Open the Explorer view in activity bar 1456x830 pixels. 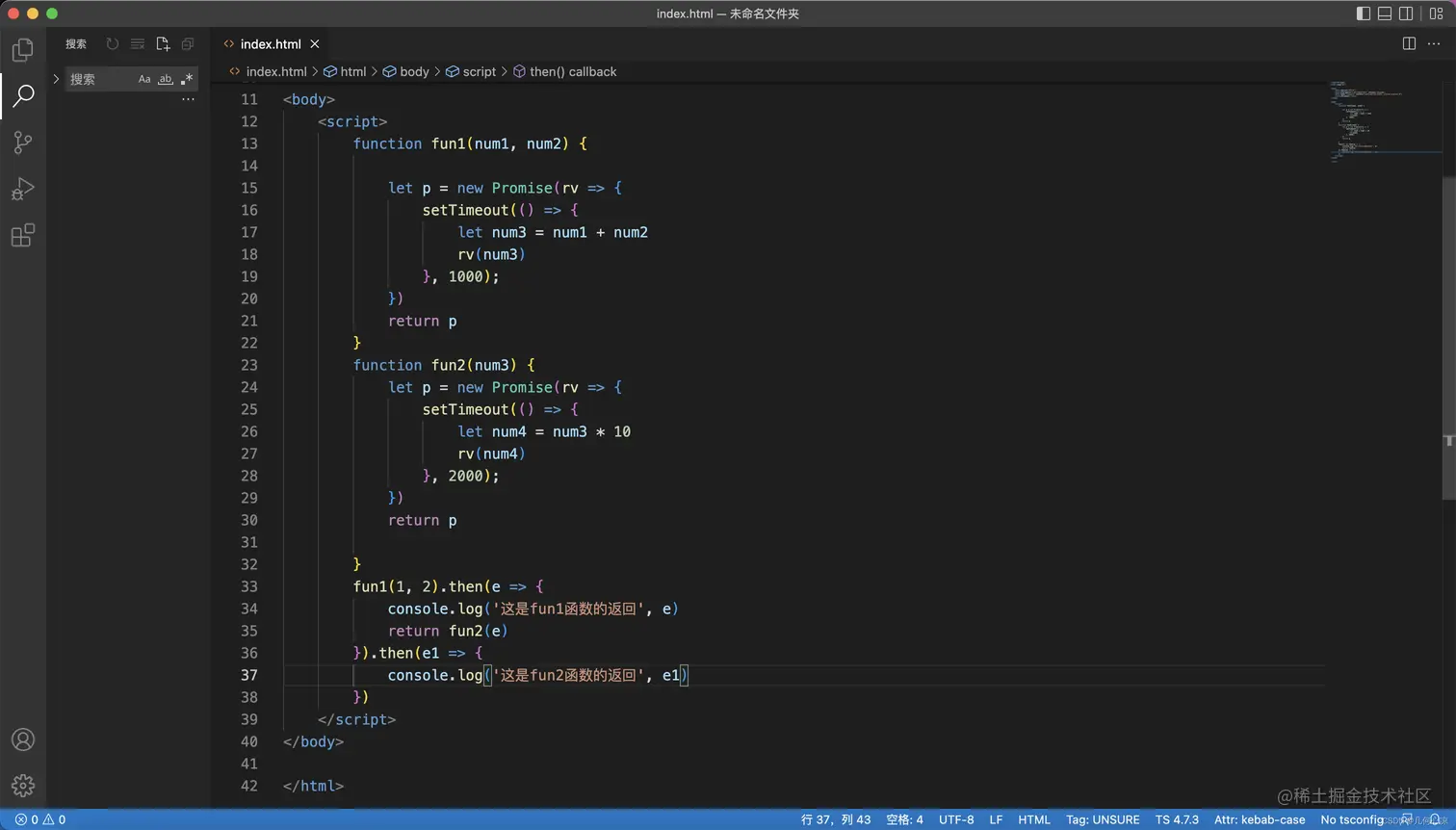pos(23,50)
